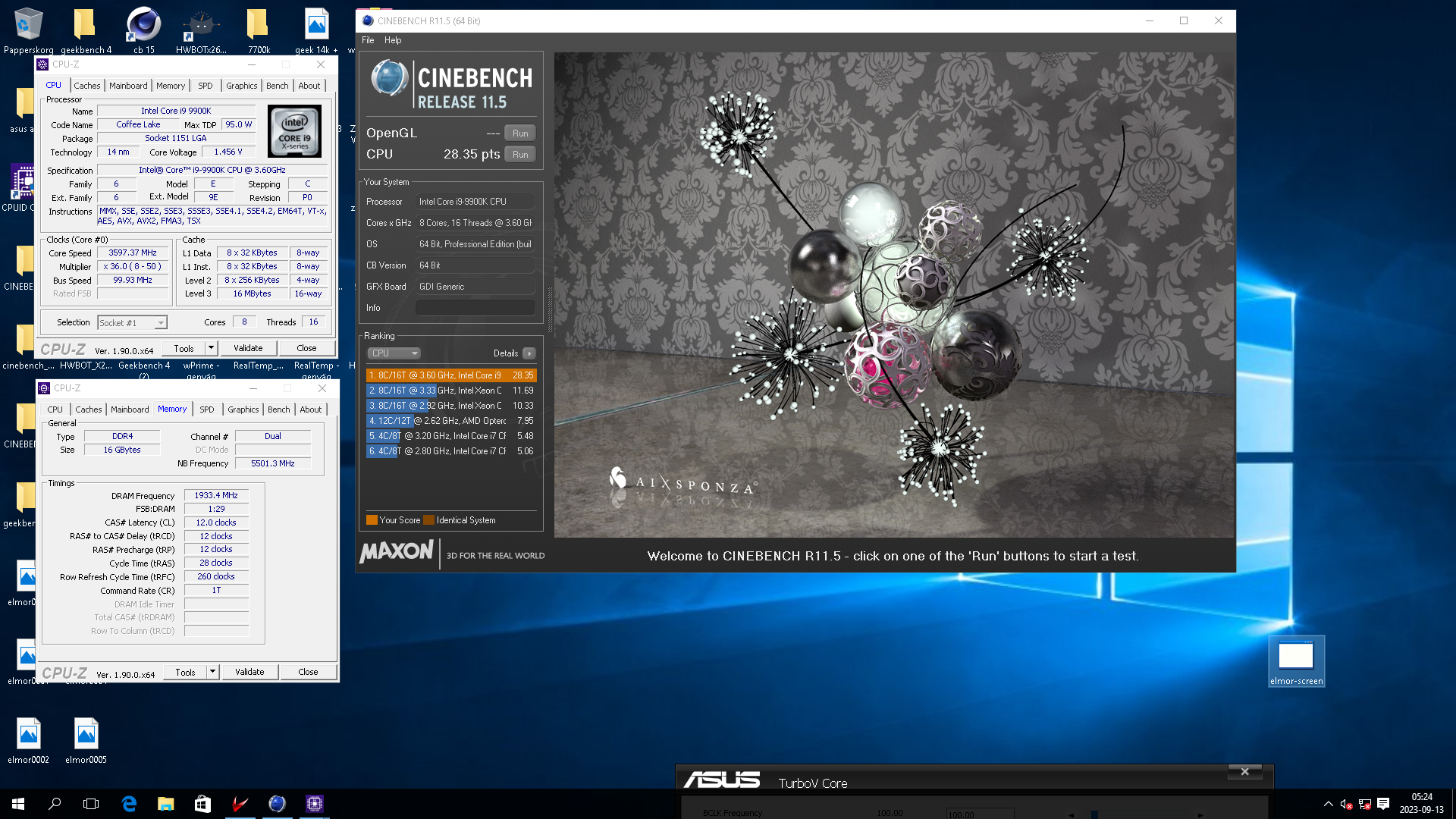Switch to Memory tab in top CPU-Z

point(171,86)
